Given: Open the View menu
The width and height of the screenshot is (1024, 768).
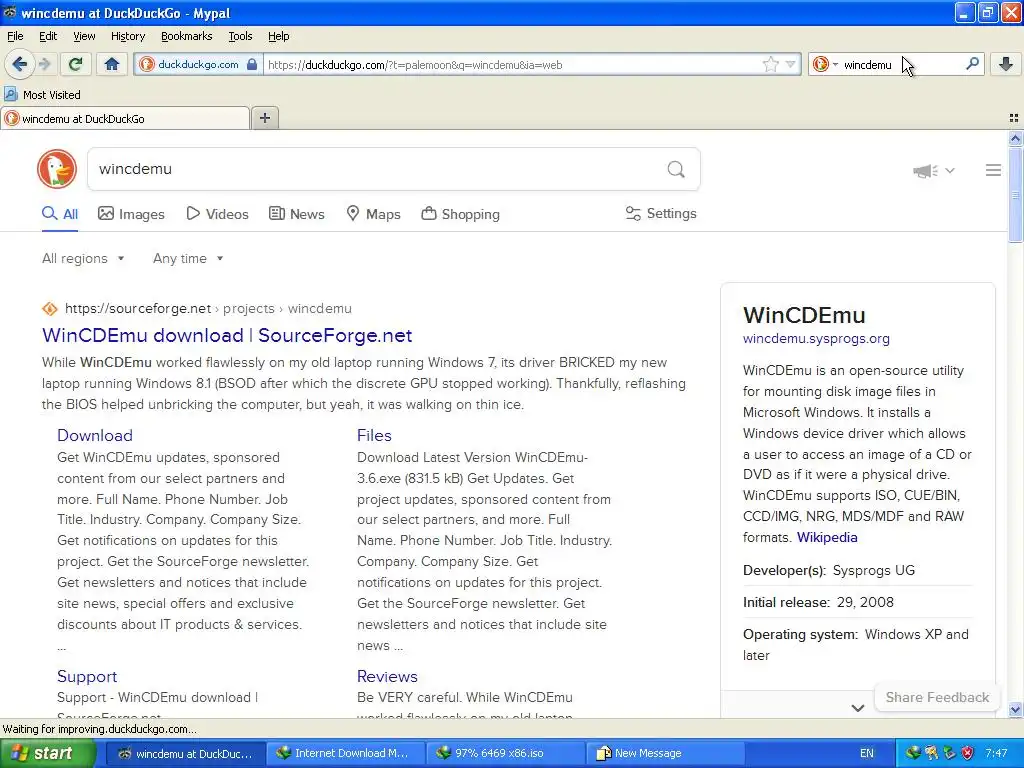Looking at the screenshot, I should (84, 36).
